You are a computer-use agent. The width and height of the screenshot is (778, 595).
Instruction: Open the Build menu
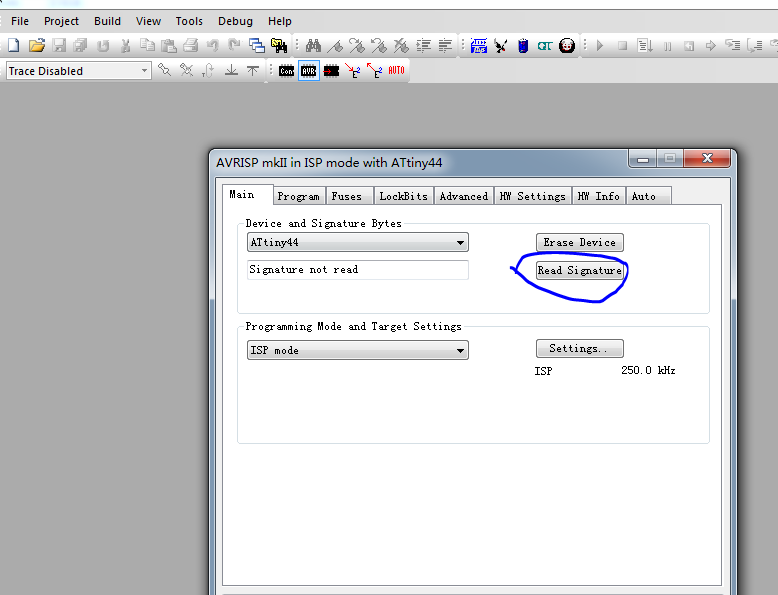point(107,21)
